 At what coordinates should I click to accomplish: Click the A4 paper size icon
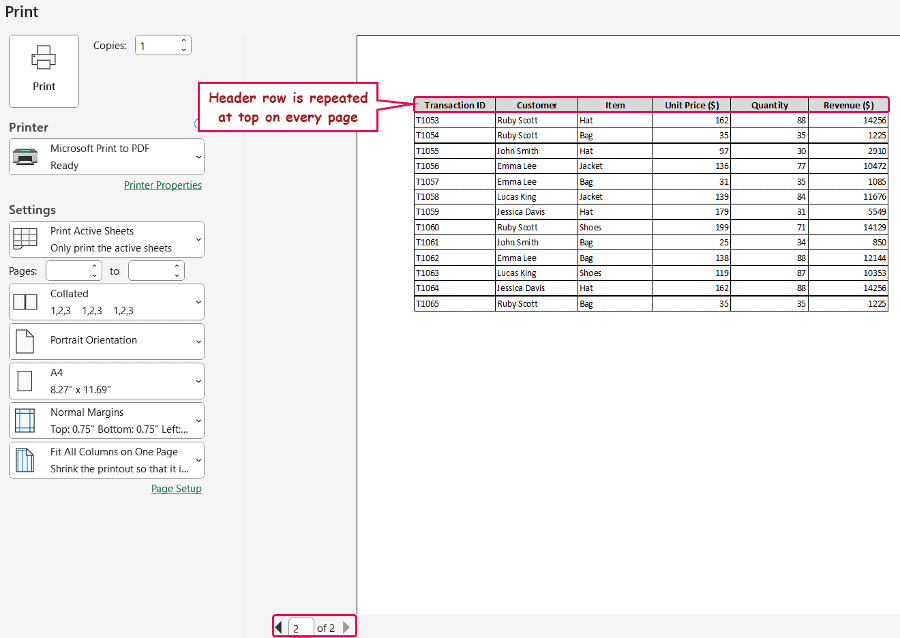[25, 381]
